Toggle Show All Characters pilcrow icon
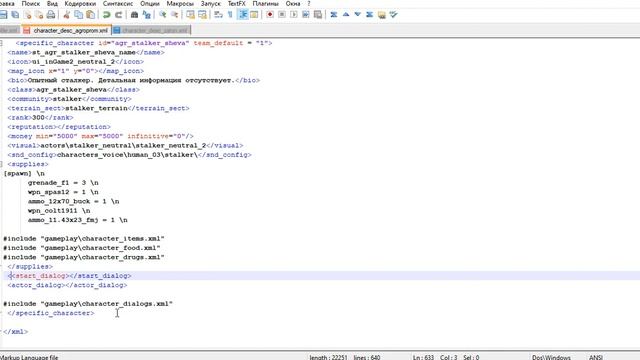Viewport: 640px width, 360px height. (230, 15)
